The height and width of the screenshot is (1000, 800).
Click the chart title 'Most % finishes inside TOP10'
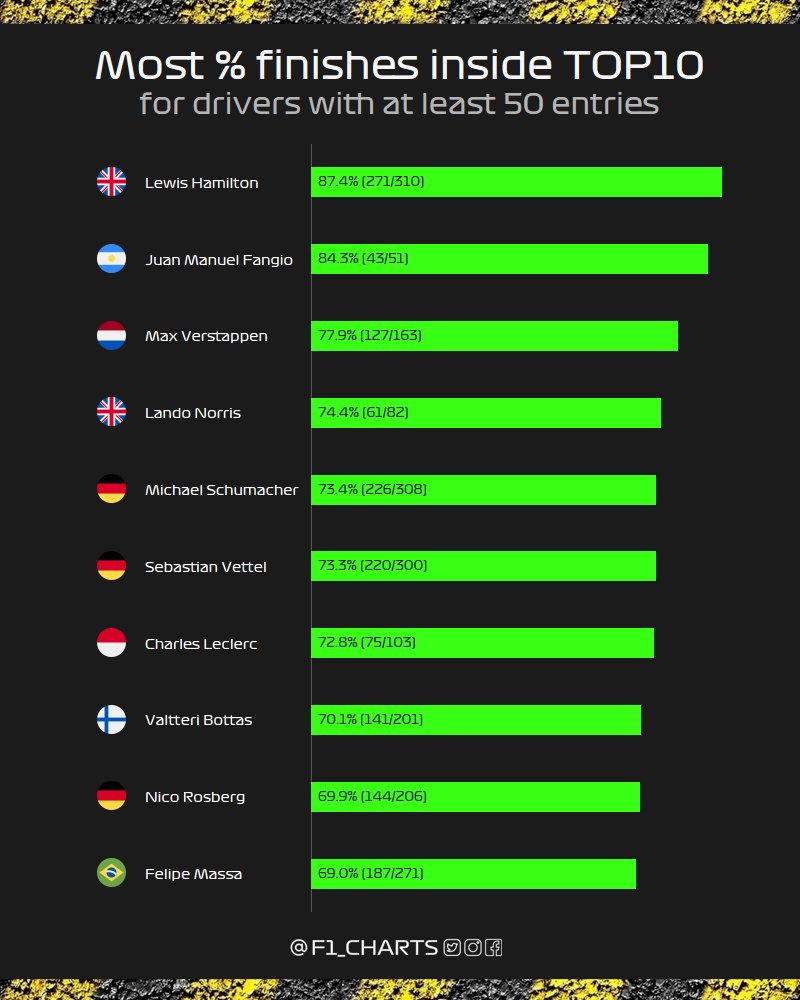(399, 65)
